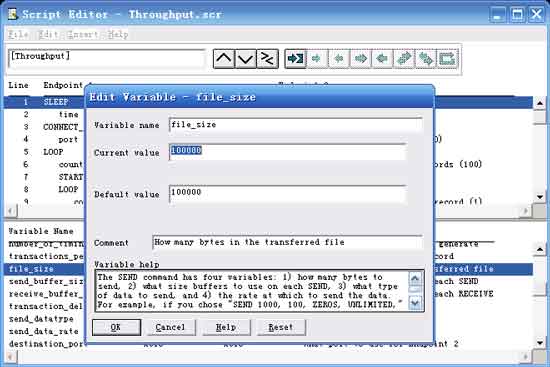The image size is (550, 367).
Task: Click the large left-arrow toolbar icon
Action: [x=382, y=58]
